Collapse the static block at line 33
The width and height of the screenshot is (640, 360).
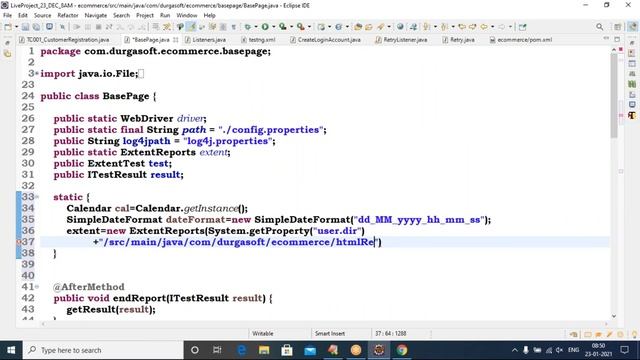coord(37,197)
